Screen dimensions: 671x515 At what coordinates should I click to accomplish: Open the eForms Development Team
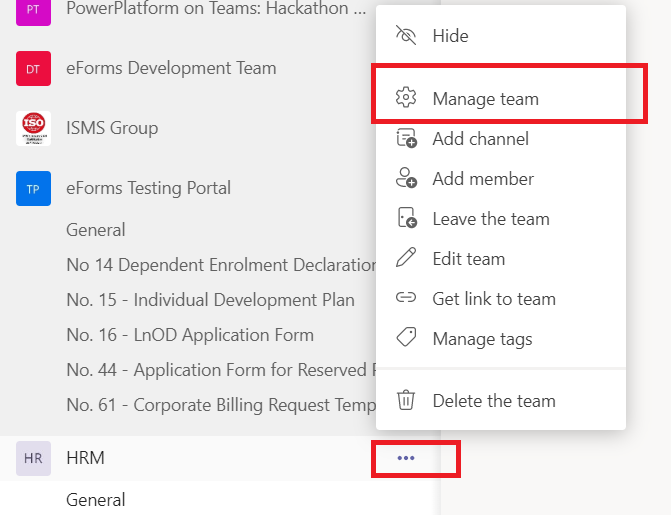coord(171,68)
